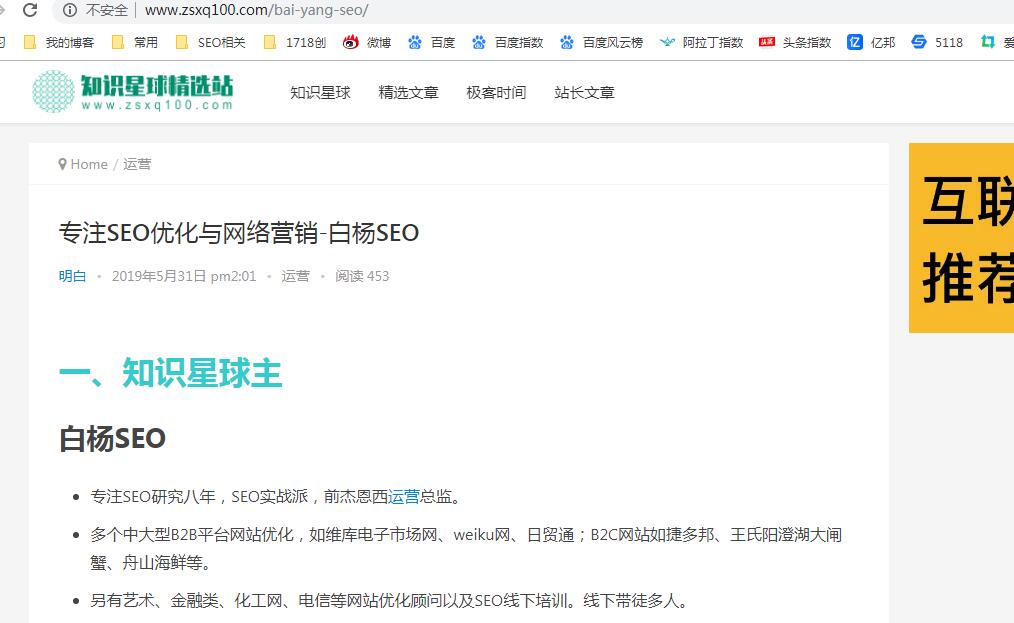Viewport: 1014px width, 623px height.
Task: Click the author name 明白 link
Action: click(72, 276)
